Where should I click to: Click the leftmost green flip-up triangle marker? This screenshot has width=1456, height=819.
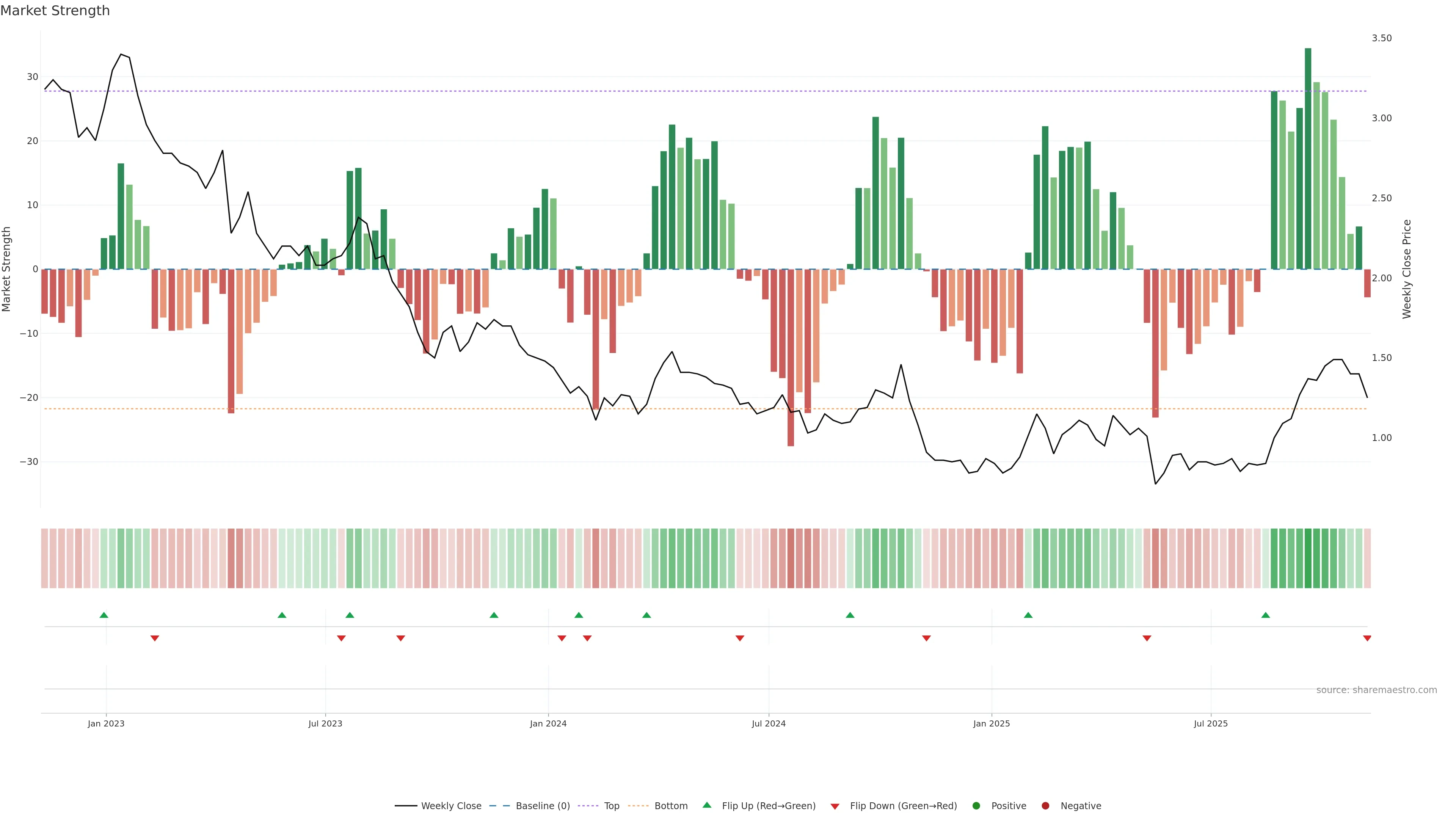104,615
